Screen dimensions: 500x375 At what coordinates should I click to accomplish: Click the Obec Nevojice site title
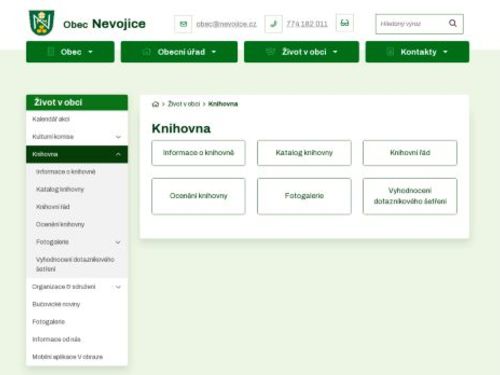point(104,24)
